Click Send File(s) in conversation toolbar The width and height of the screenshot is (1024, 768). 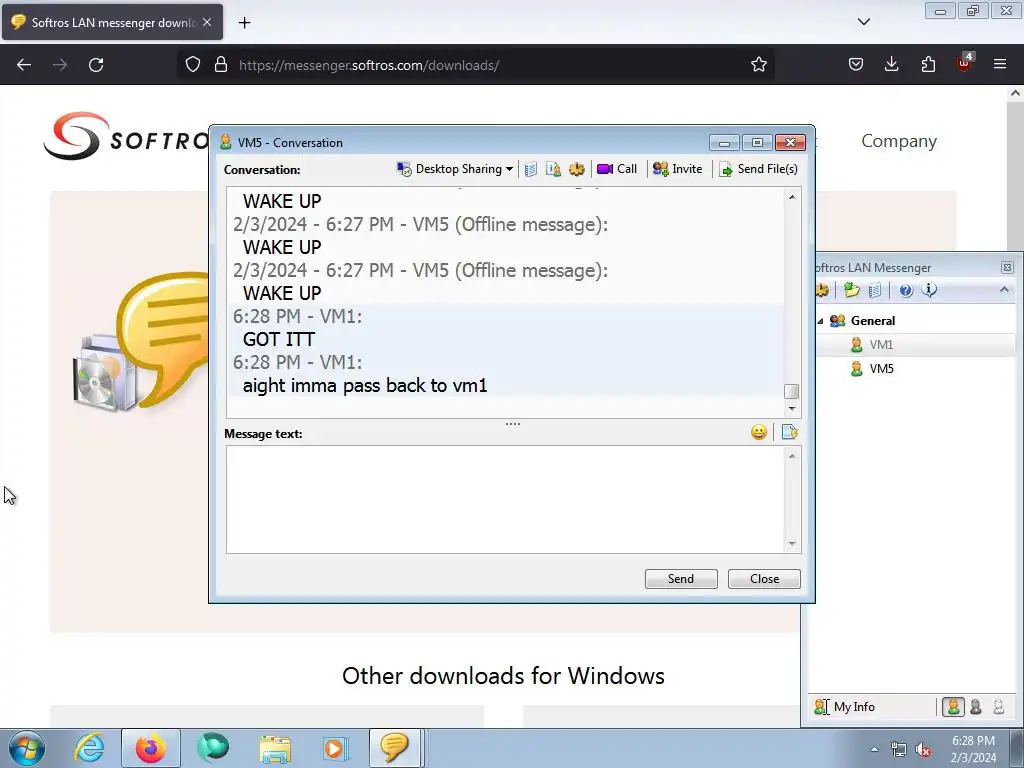coord(758,169)
